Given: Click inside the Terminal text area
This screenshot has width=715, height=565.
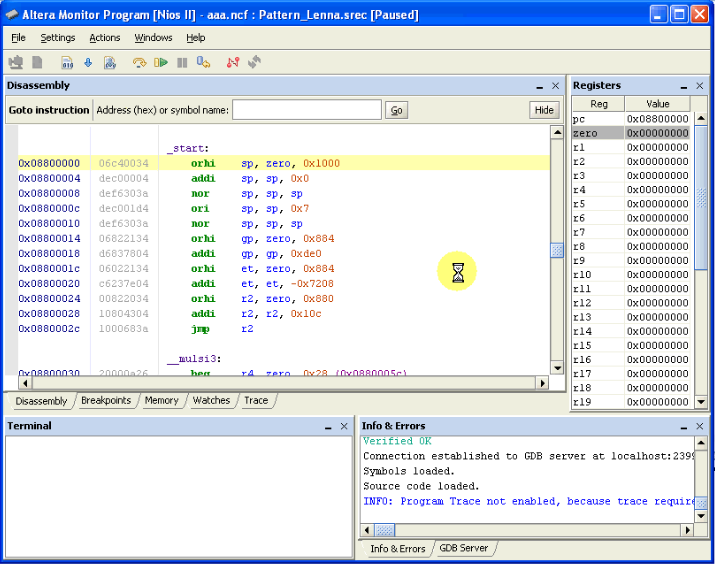Looking at the screenshot, I should point(179,496).
